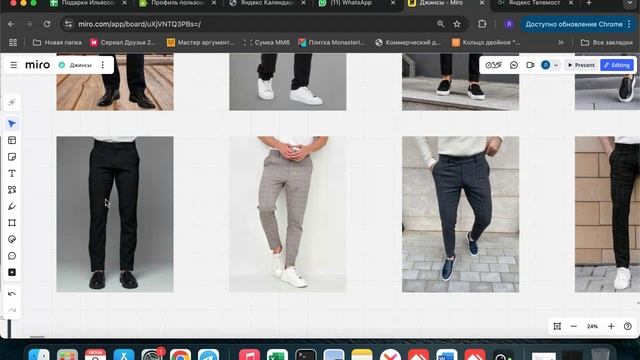Select black trousers with loafers image

pos(115,214)
